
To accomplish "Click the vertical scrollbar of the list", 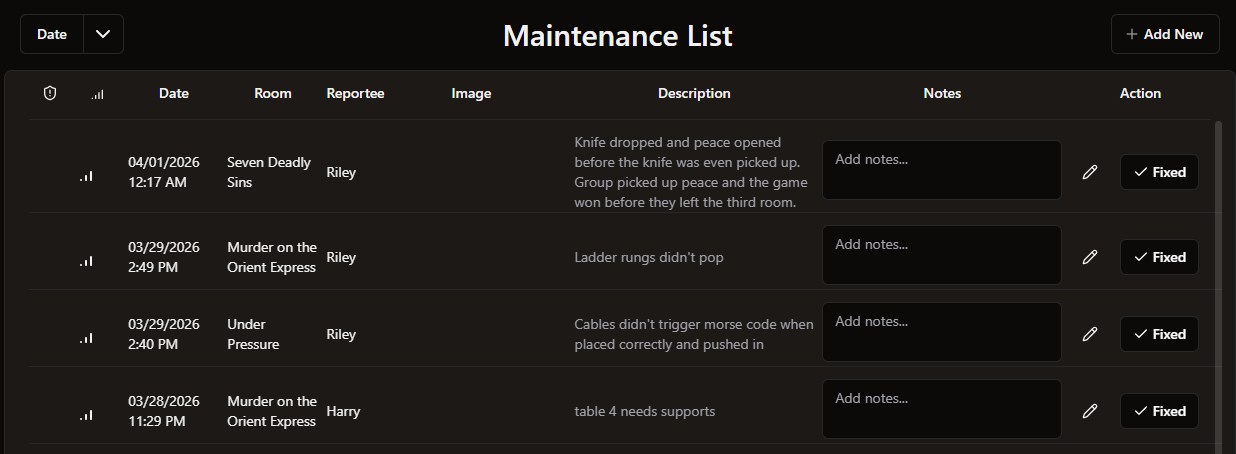I will (x=1218, y=280).
